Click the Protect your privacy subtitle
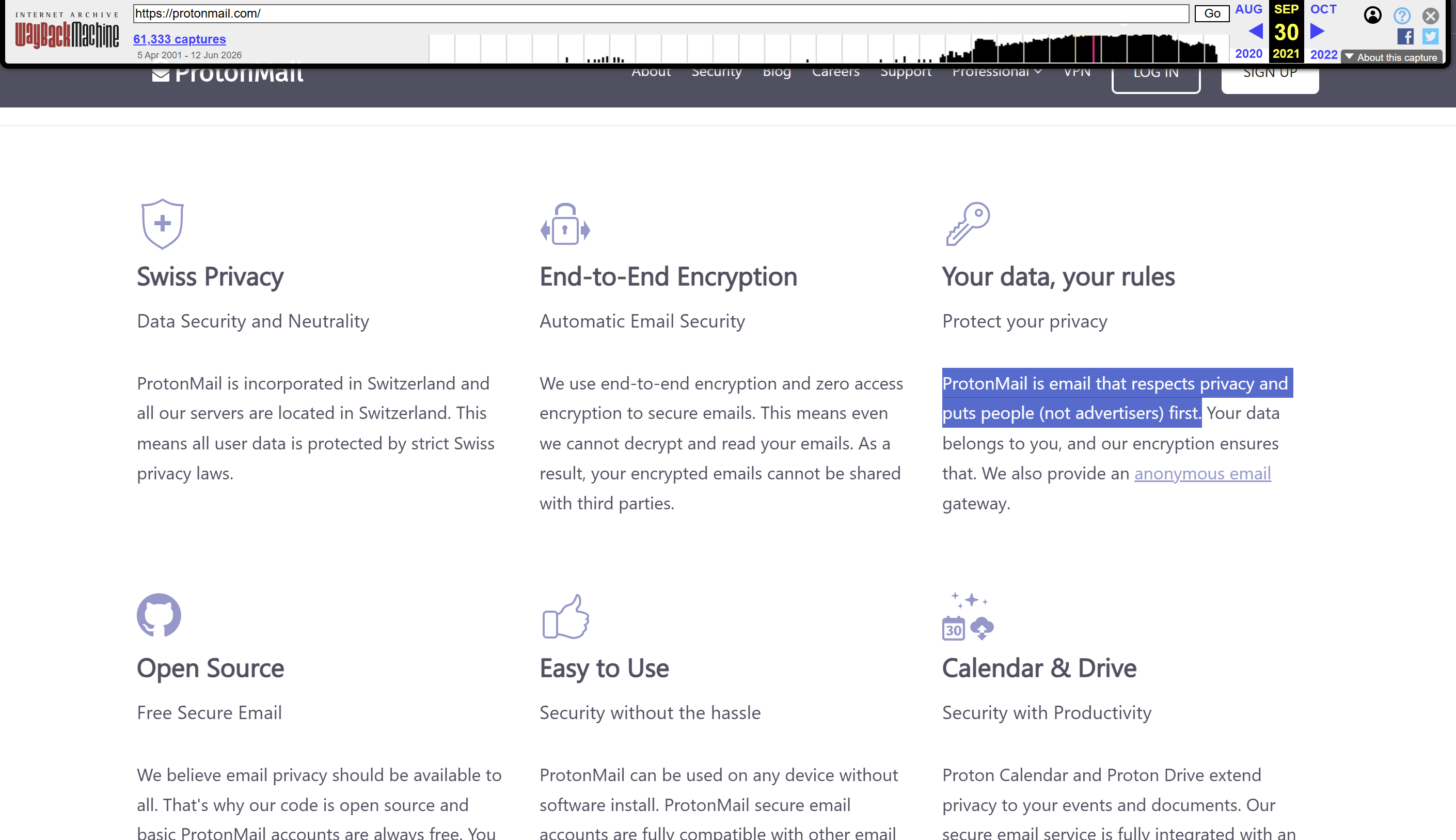Viewport: 1456px width, 840px height. (x=1025, y=321)
